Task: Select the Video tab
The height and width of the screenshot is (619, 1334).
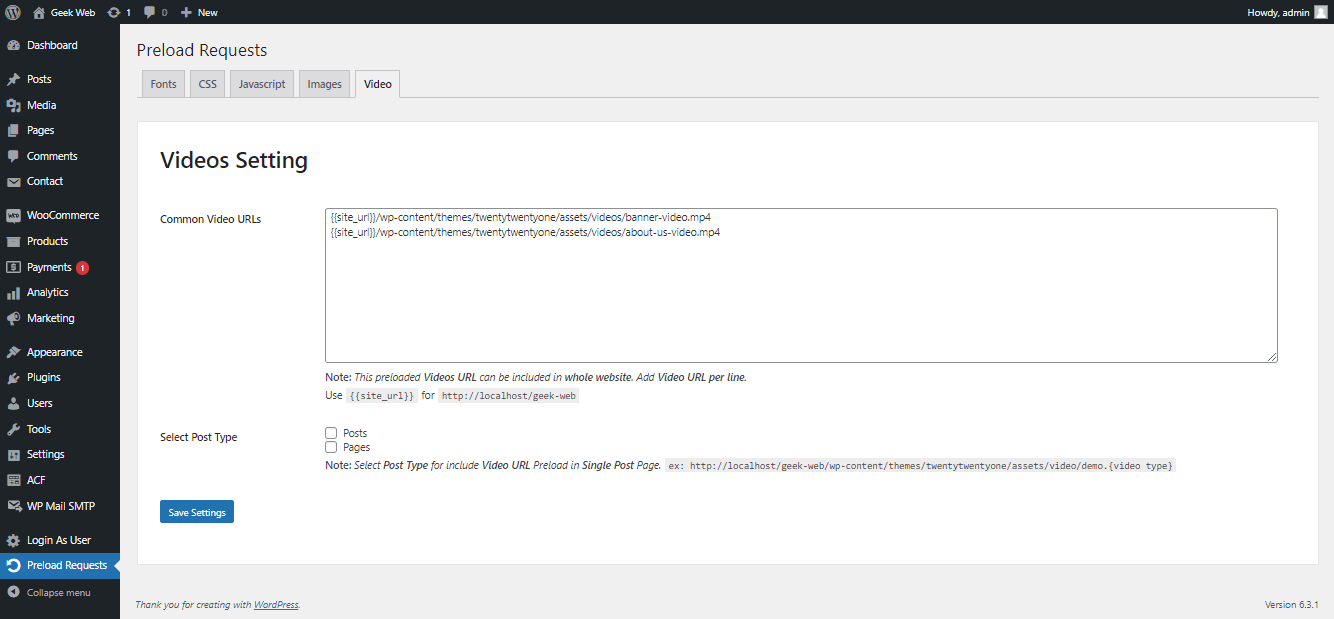Action: 378,84
